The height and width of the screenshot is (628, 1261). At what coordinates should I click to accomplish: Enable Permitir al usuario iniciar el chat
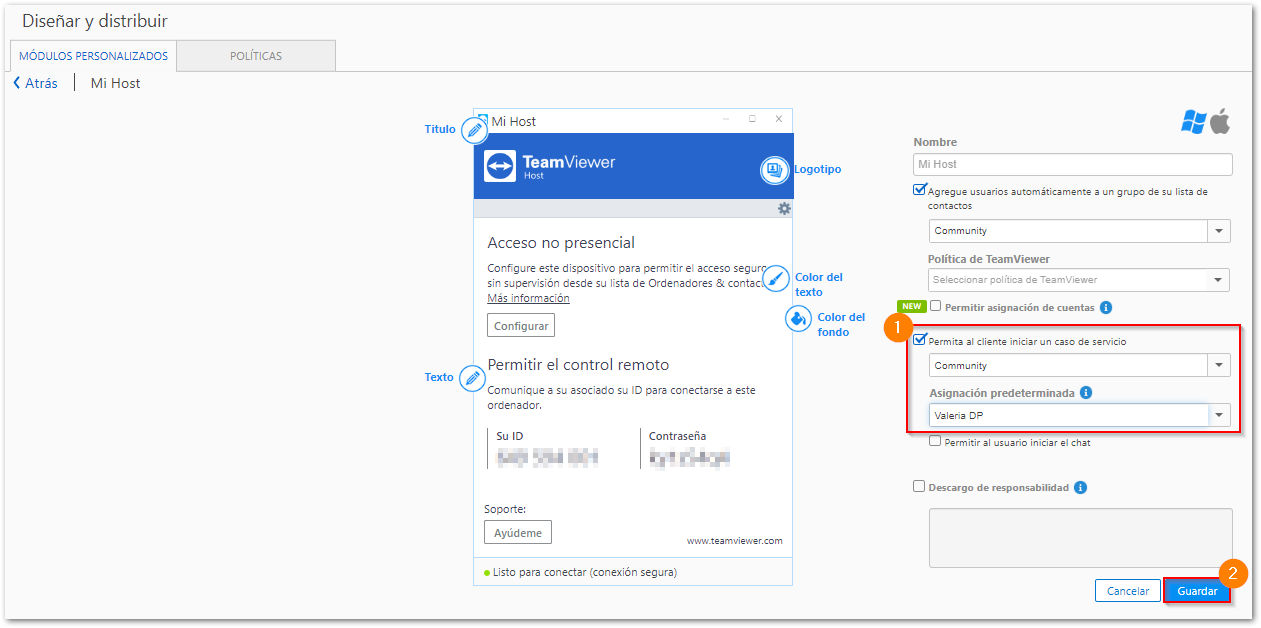click(935, 441)
